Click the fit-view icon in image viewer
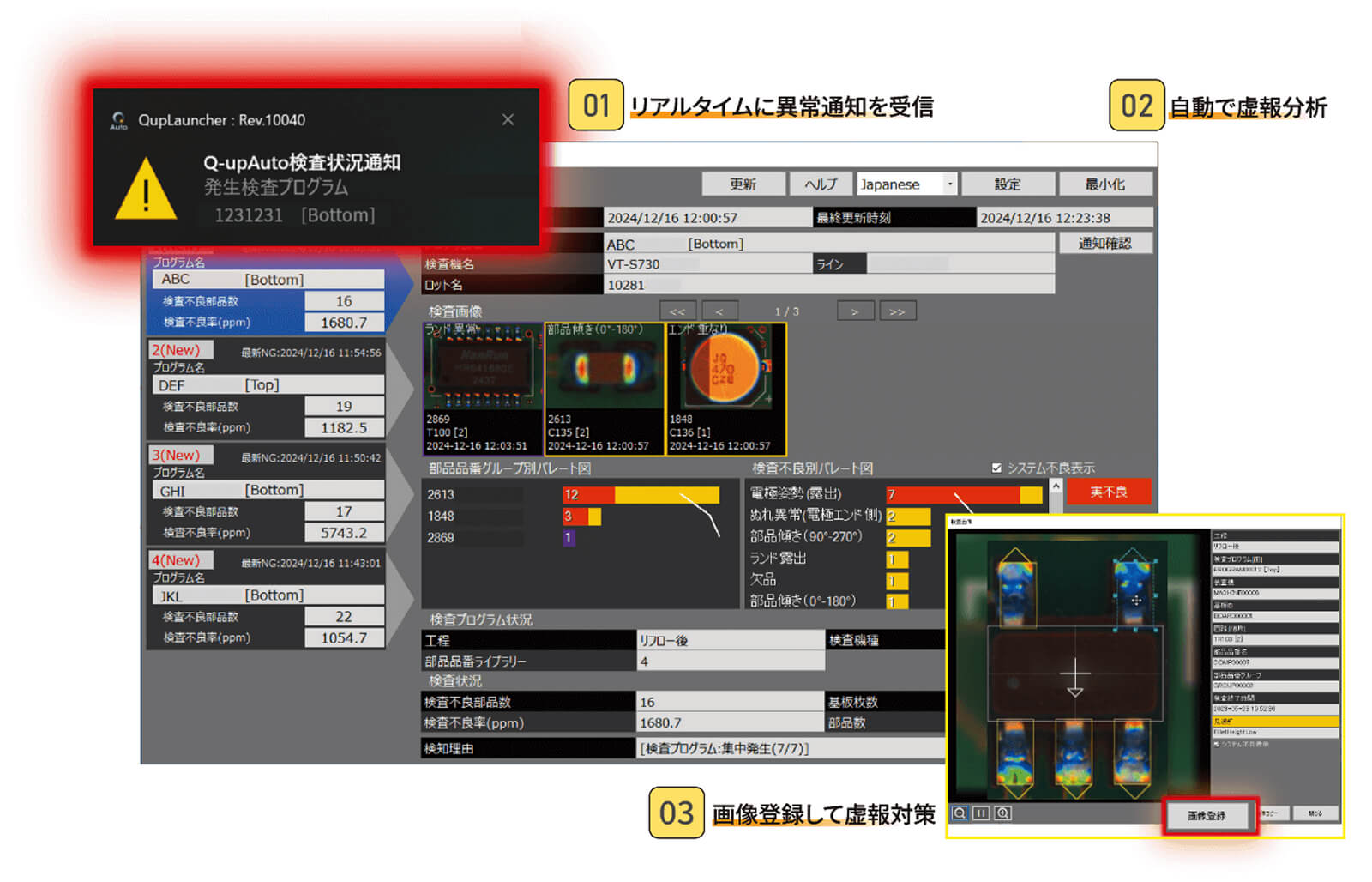This screenshot has height=882, width=1372. pyautogui.click(x=981, y=813)
